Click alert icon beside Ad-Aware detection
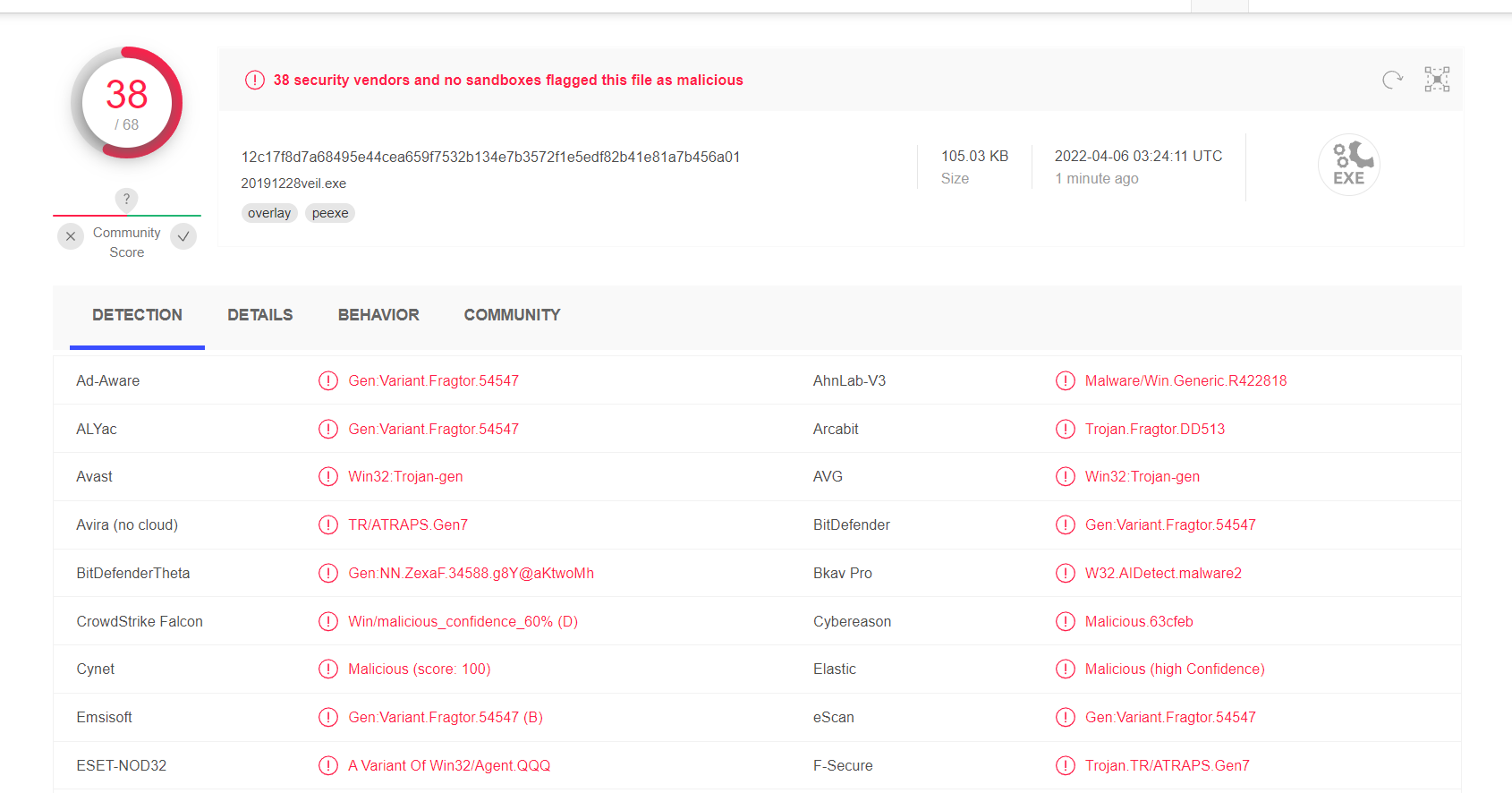 (328, 380)
